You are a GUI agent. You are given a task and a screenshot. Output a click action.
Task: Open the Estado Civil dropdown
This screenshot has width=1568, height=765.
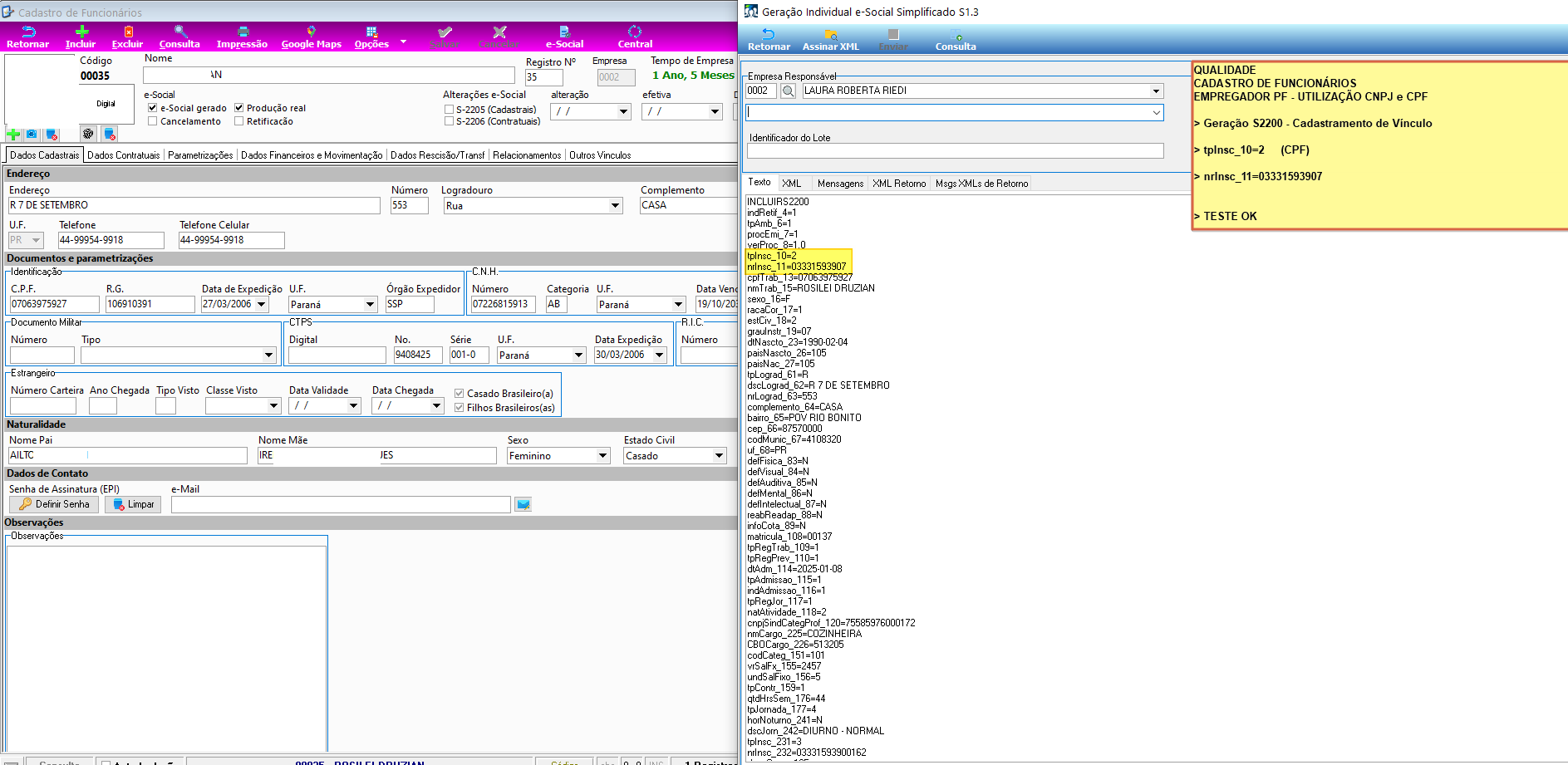(719, 456)
